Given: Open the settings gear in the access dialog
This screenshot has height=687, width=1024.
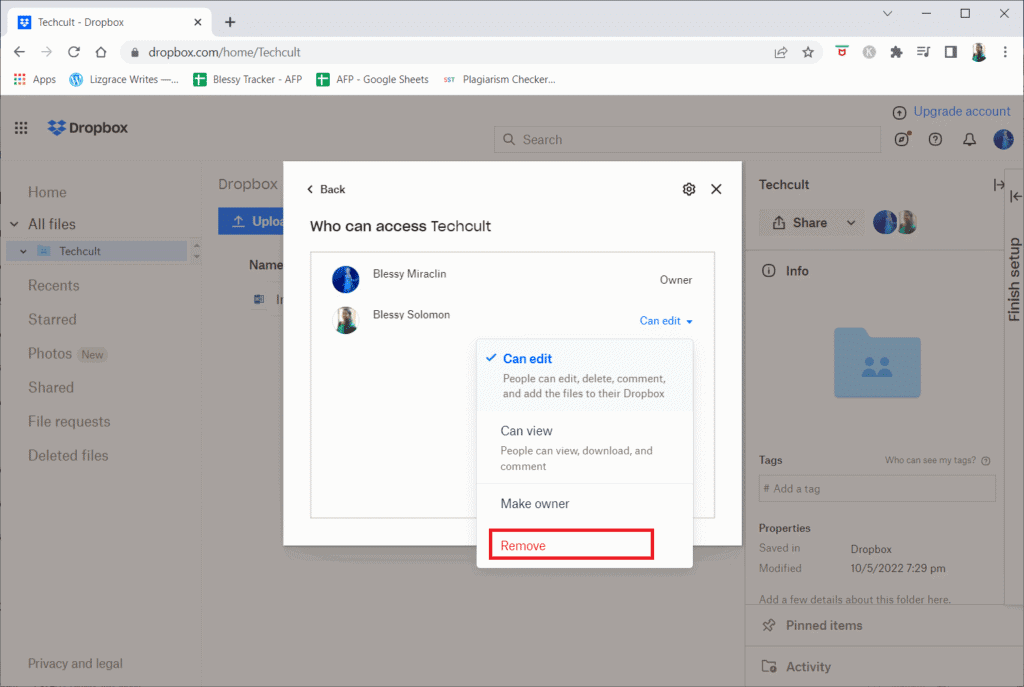Looking at the screenshot, I should [688, 188].
